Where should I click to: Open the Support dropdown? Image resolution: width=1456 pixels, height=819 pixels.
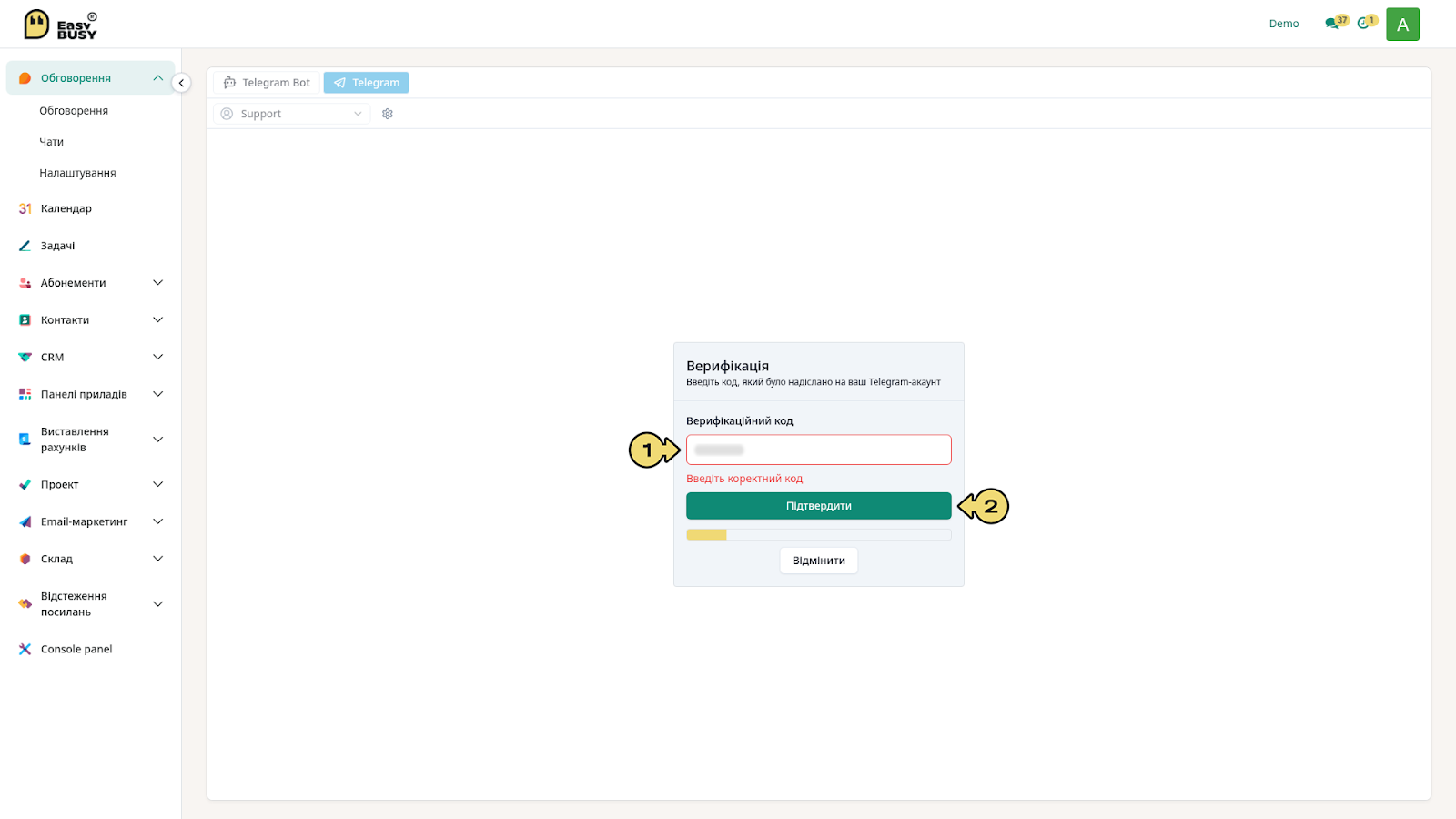(291, 114)
